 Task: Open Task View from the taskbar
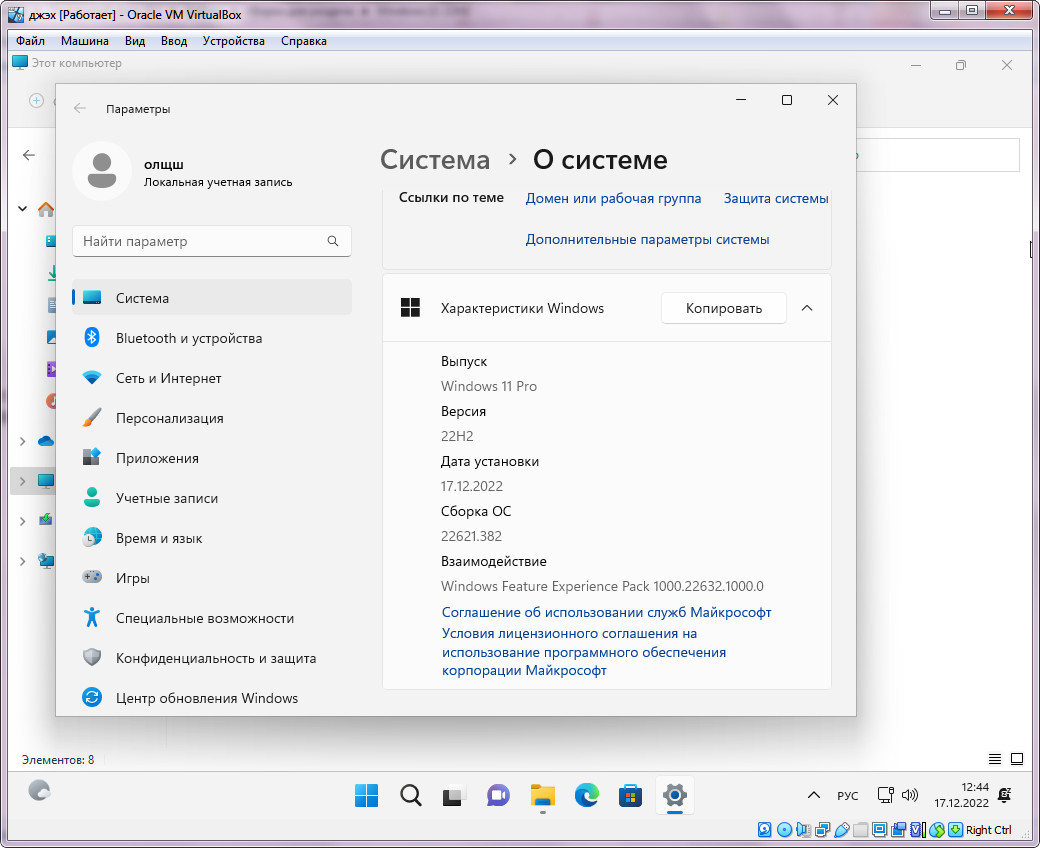pyautogui.click(x=454, y=795)
